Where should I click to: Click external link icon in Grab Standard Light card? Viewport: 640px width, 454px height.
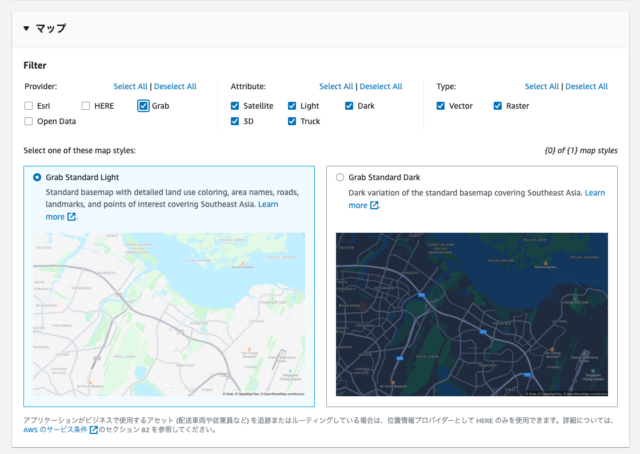(x=71, y=217)
